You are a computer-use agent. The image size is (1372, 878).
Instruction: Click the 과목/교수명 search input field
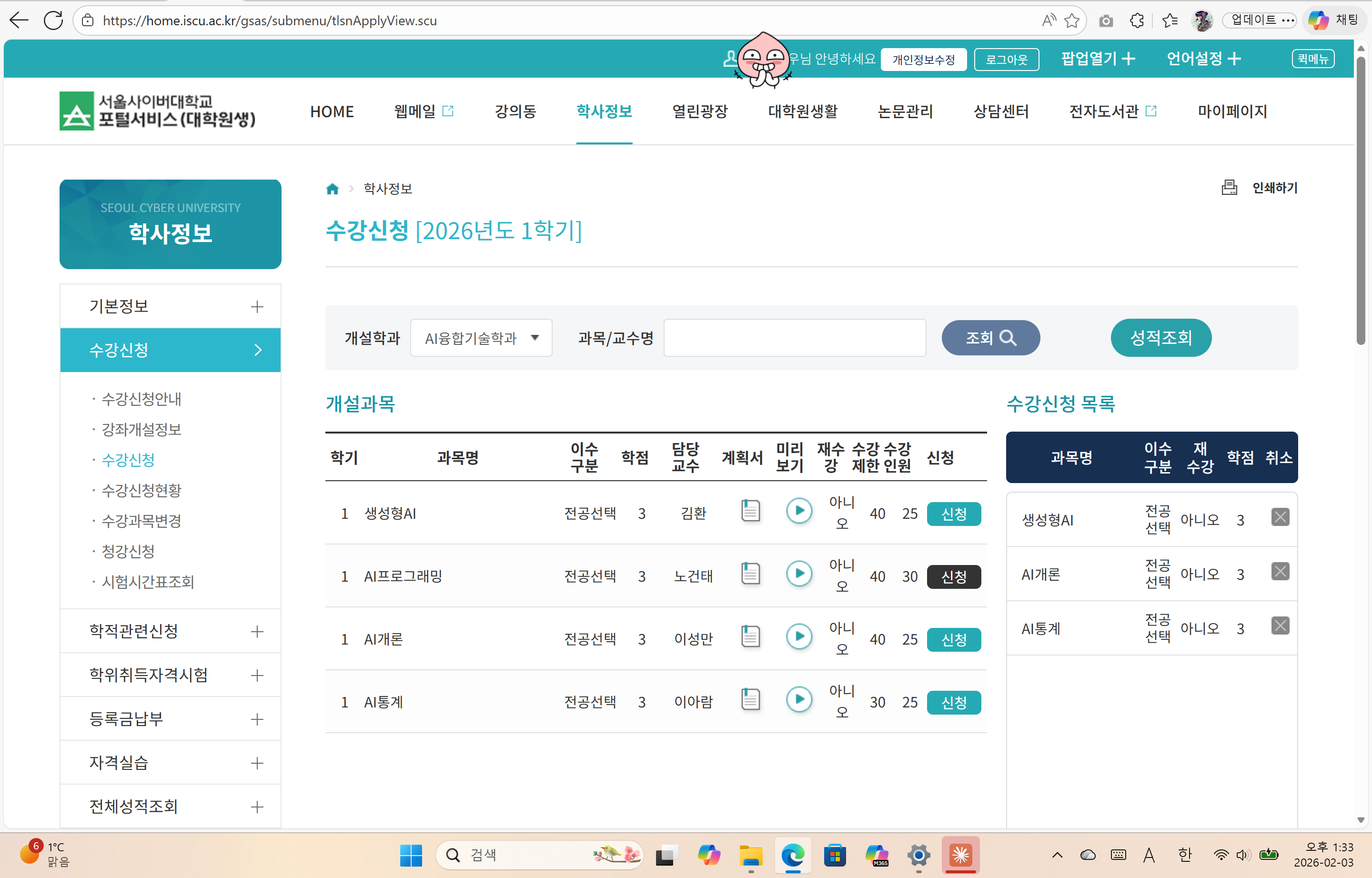click(x=794, y=338)
